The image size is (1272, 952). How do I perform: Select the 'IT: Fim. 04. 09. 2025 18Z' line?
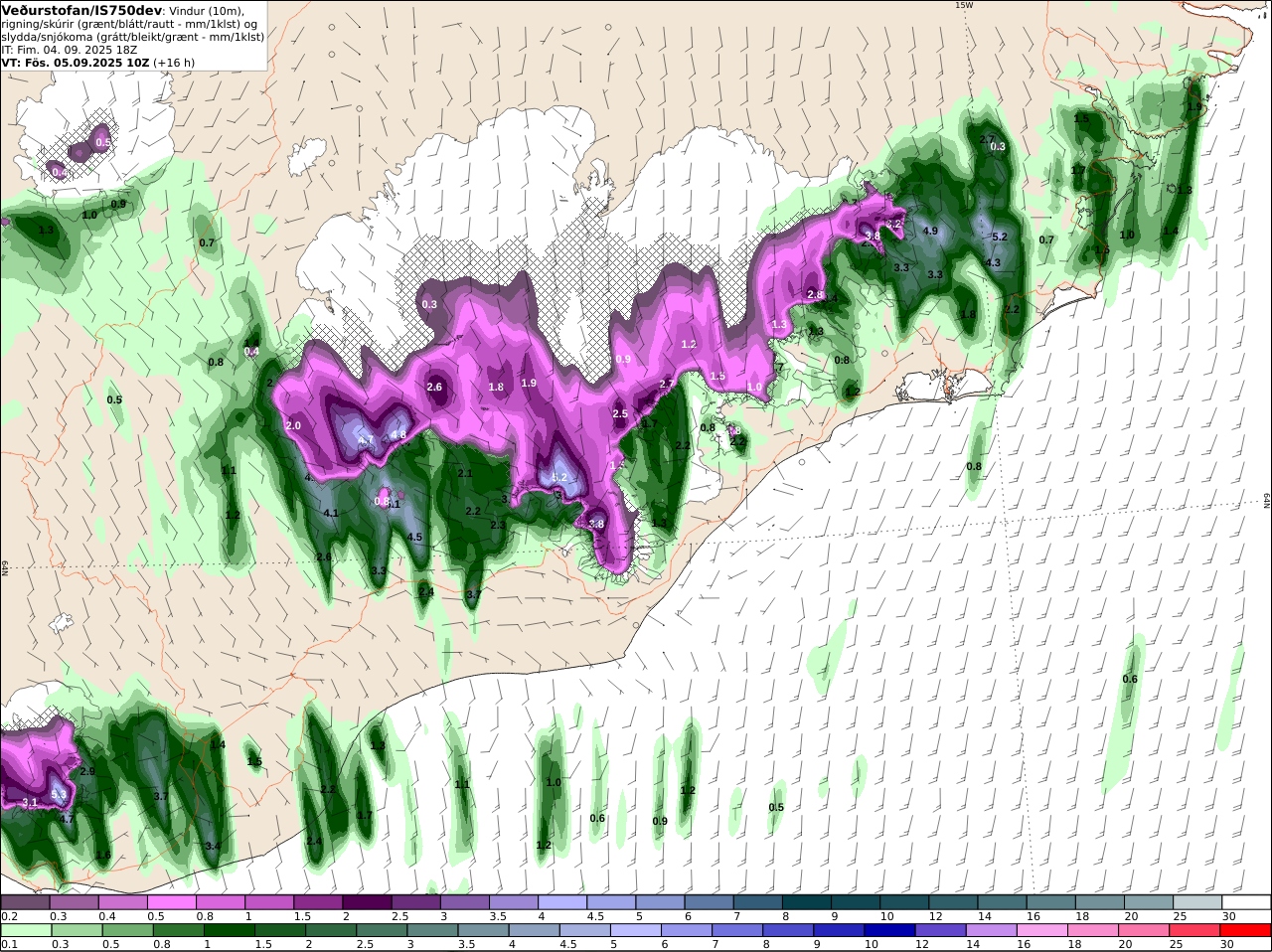pyautogui.click(x=69, y=49)
